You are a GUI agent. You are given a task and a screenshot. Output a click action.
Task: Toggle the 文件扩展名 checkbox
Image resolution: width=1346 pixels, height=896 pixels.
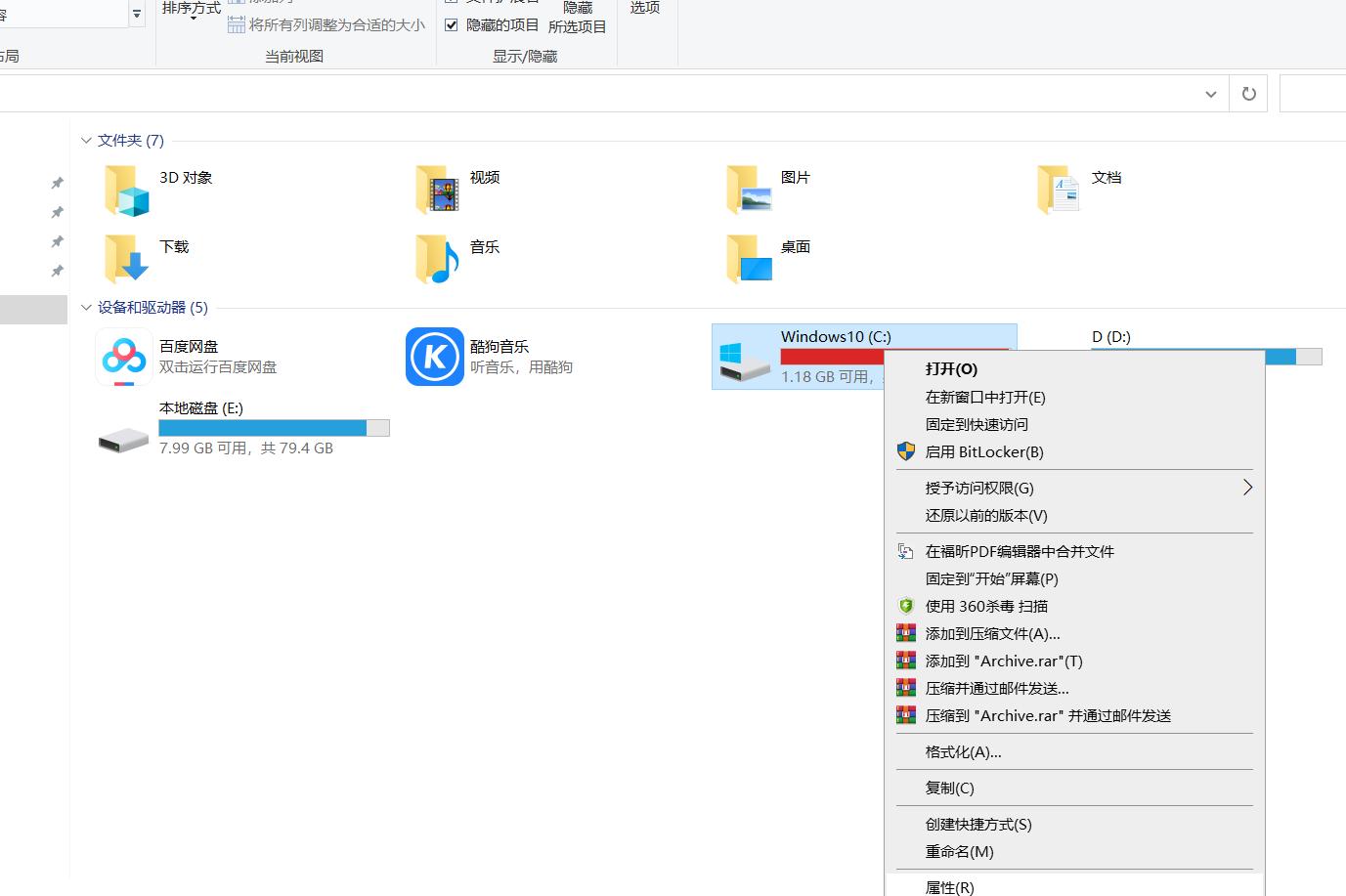[x=452, y=2]
